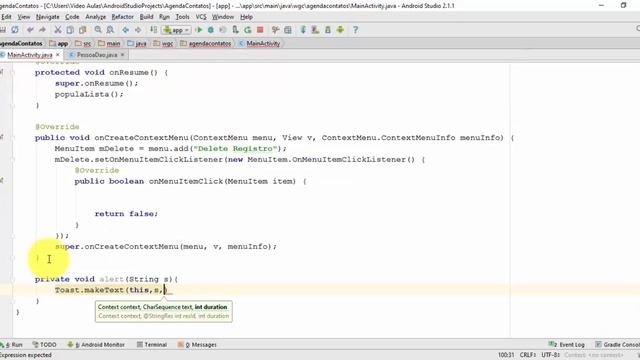The width and height of the screenshot is (640, 360).
Task: Click the MainActivity breadcrumb class
Action: (259, 43)
